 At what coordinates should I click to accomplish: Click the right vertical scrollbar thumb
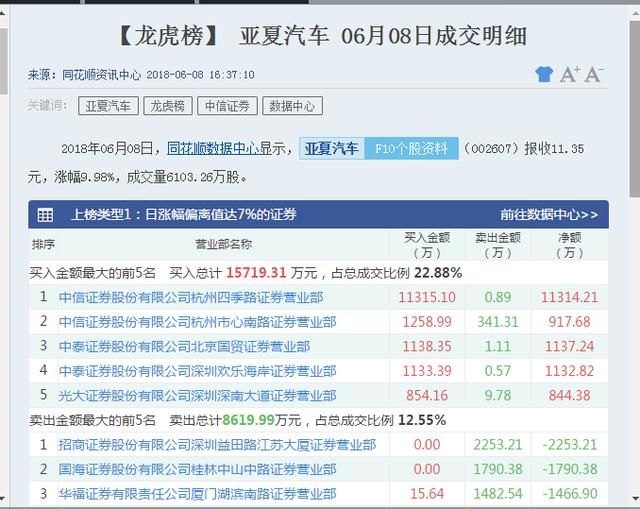pos(635,110)
